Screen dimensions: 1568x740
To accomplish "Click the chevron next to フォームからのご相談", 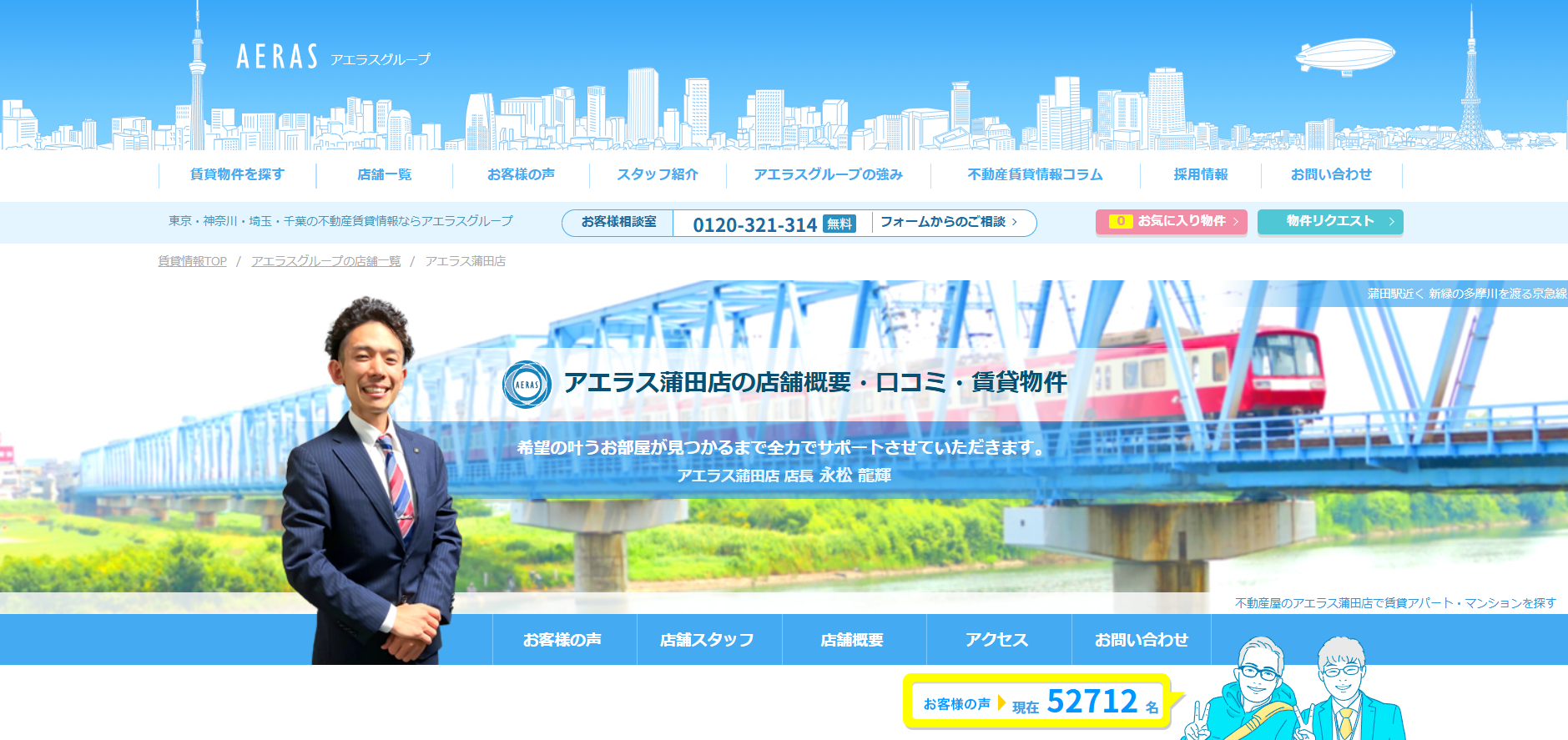I will (x=1014, y=222).
